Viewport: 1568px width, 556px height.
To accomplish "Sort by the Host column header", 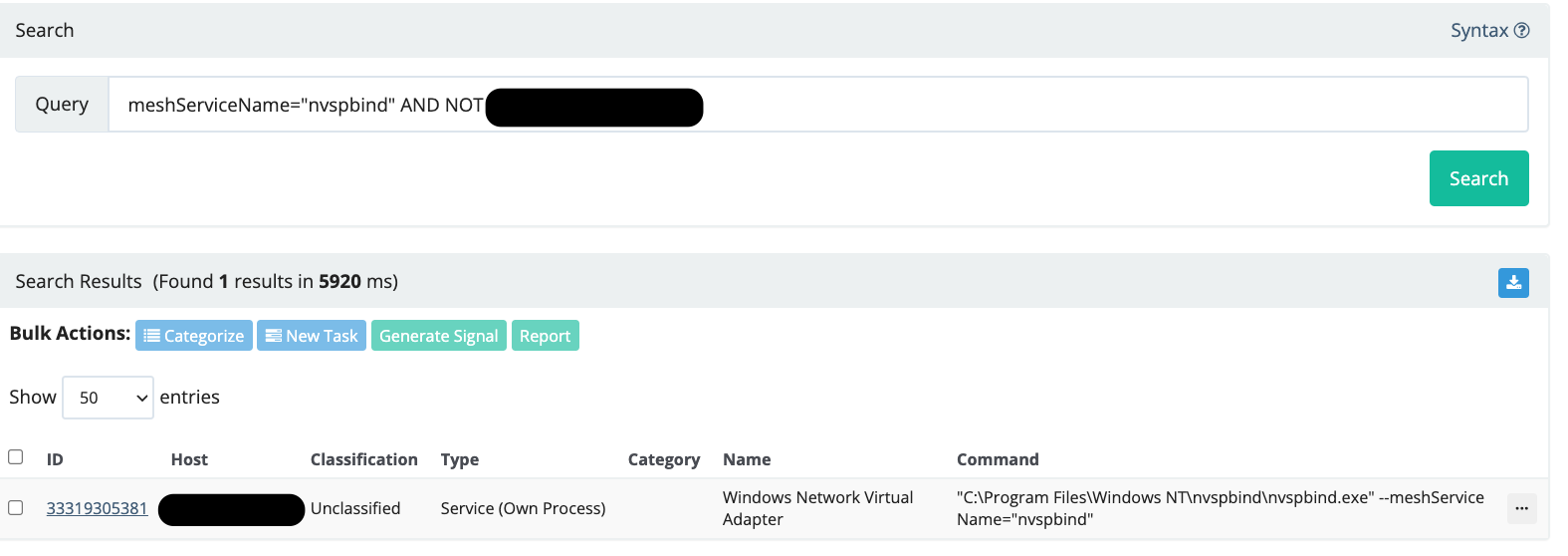I will click(189, 459).
